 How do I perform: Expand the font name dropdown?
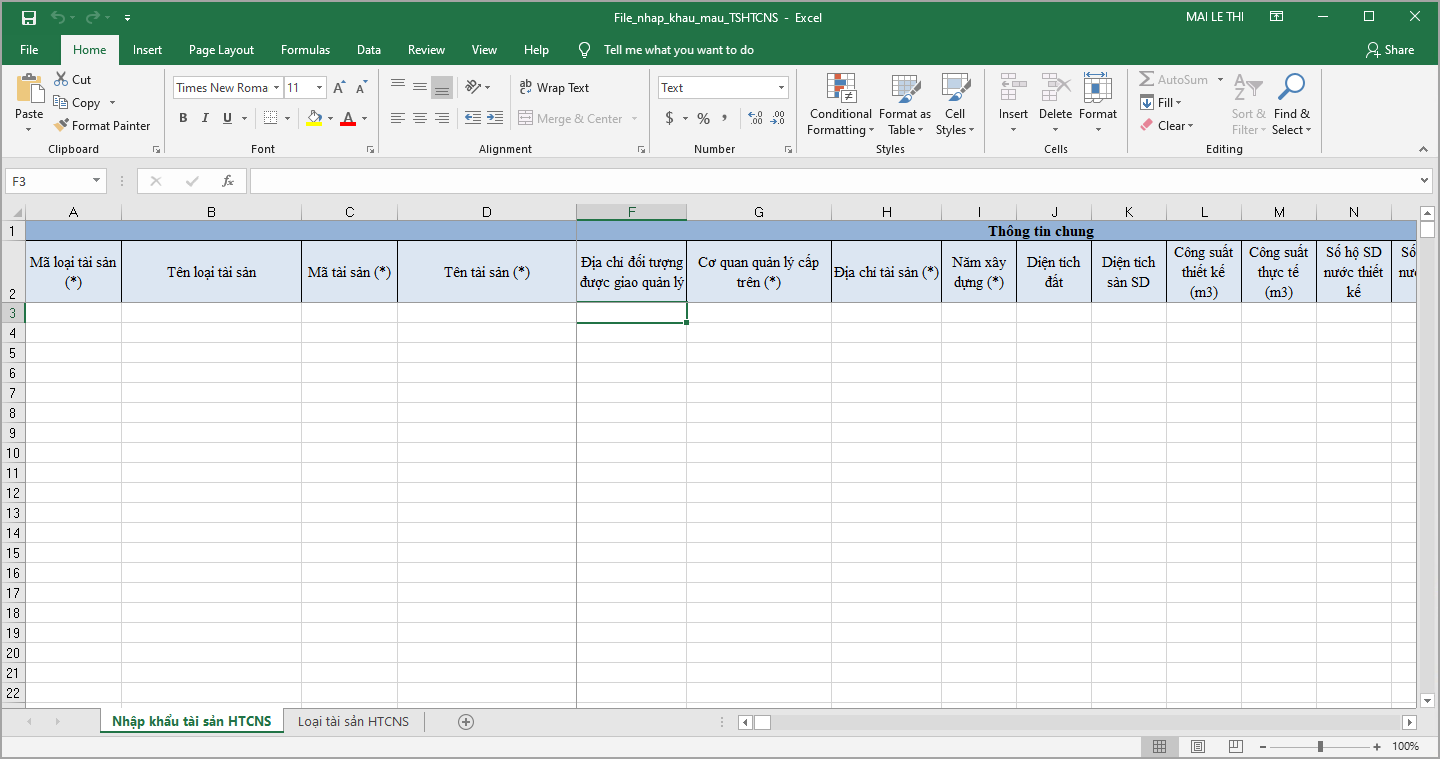coord(276,88)
